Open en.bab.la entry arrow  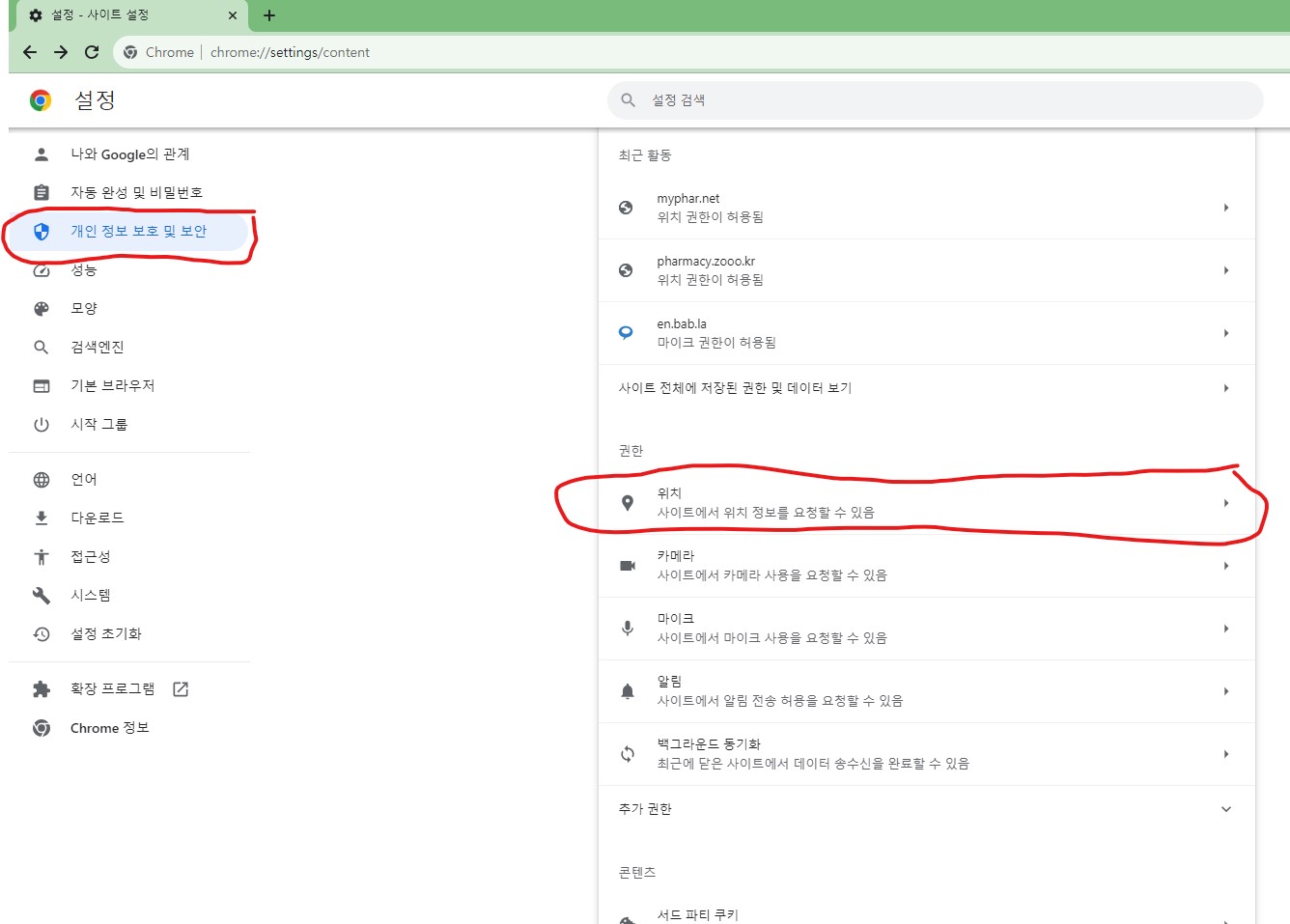pyautogui.click(x=1225, y=333)
